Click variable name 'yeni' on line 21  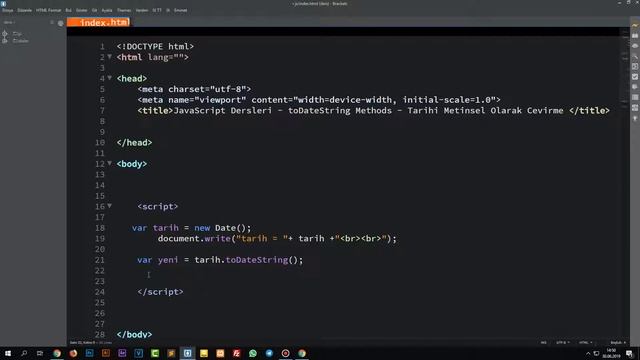click(168, 260)
